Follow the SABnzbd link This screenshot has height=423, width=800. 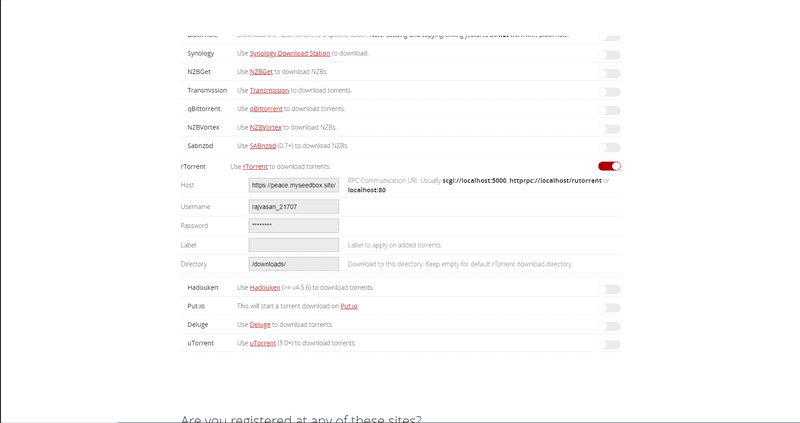(264, 146)
